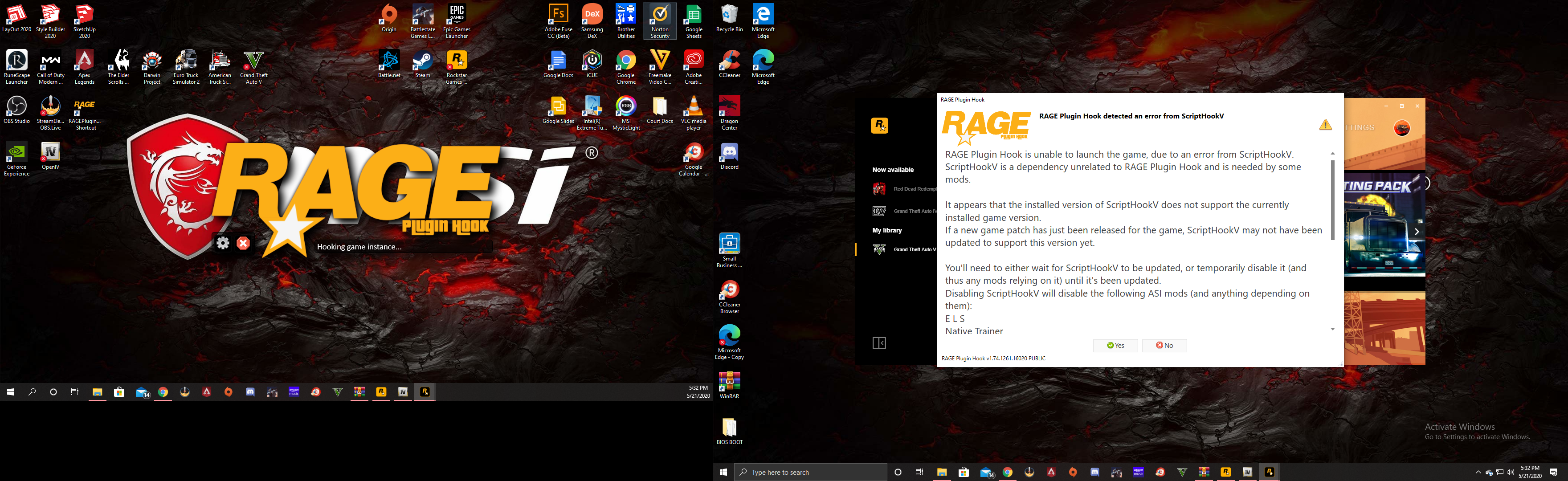The height and width of the screenshot is (481, 1568).
Task: Open Rockstar launcher profile avatar
Action: coord(1402,128)
